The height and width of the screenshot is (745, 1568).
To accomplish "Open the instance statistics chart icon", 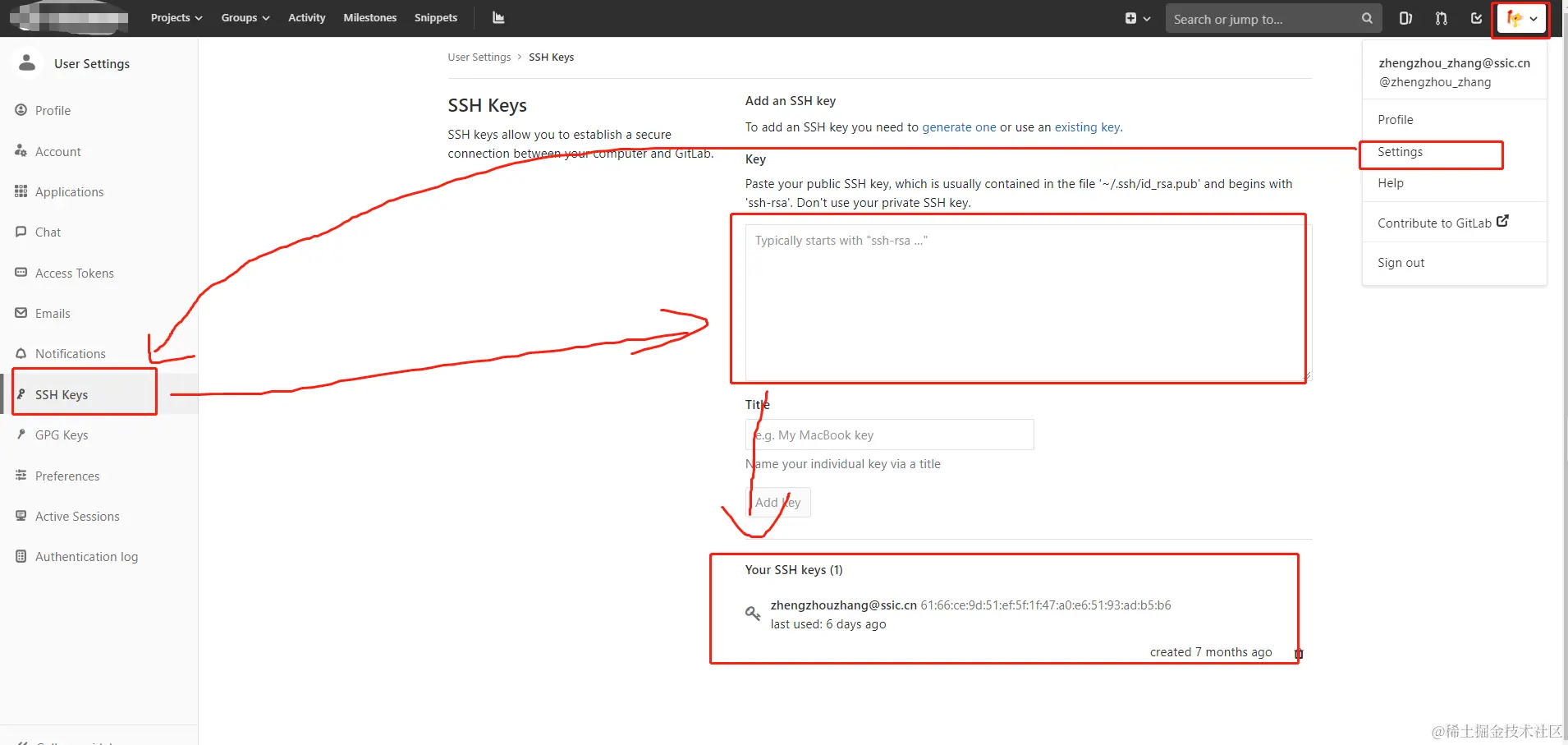I will pyautogui.click(x=498, y=17).
